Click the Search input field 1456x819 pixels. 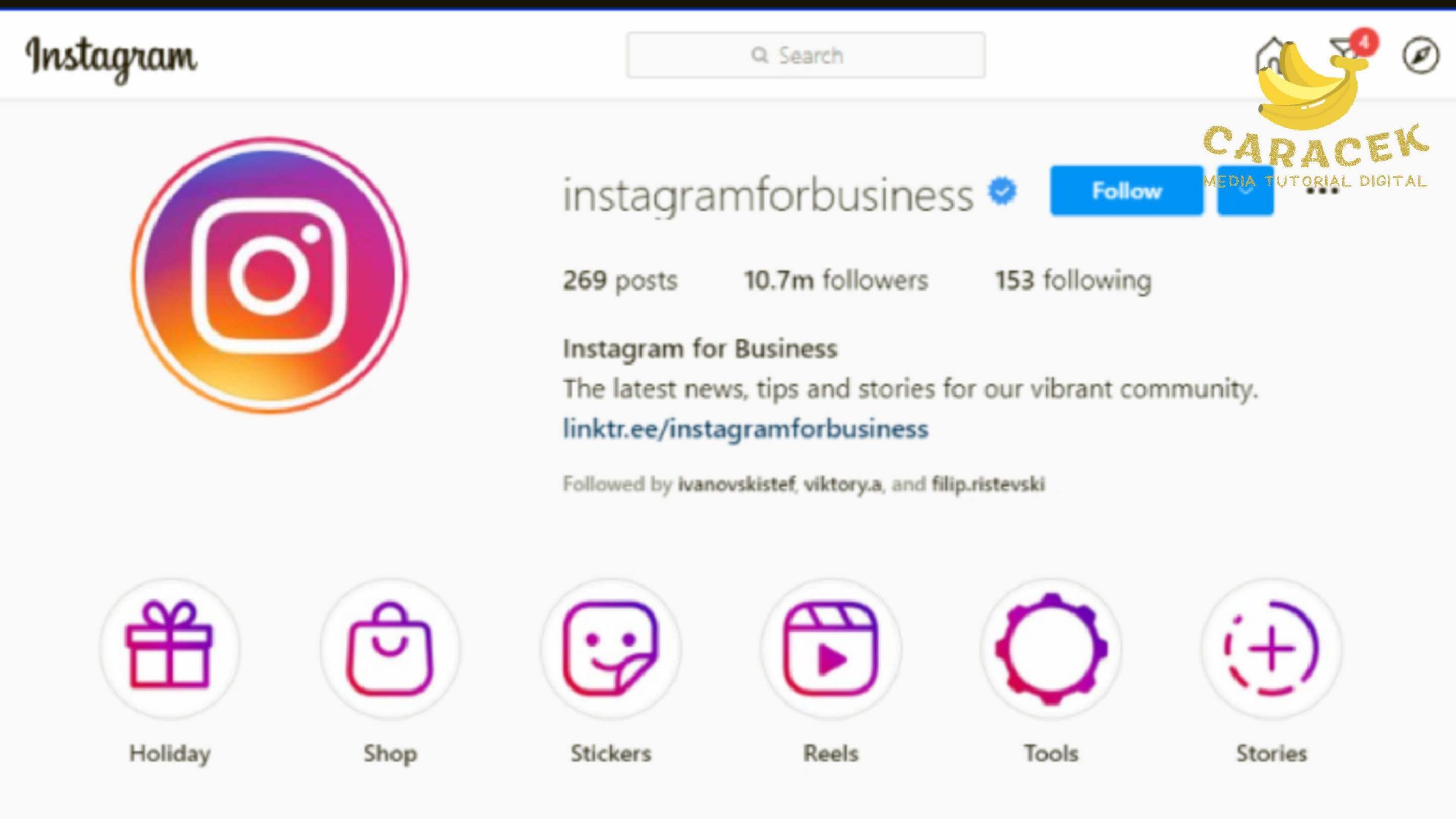tap(806, 55)
